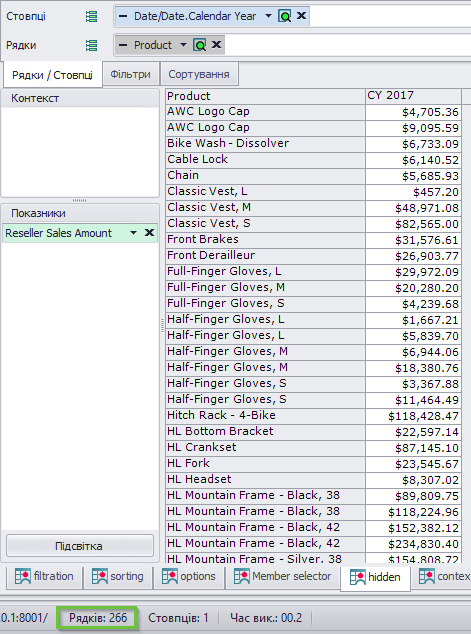Click the Стовпці list icon
Image resolution: width=471 pixels, height=634 pixels.
coord(91,17)
